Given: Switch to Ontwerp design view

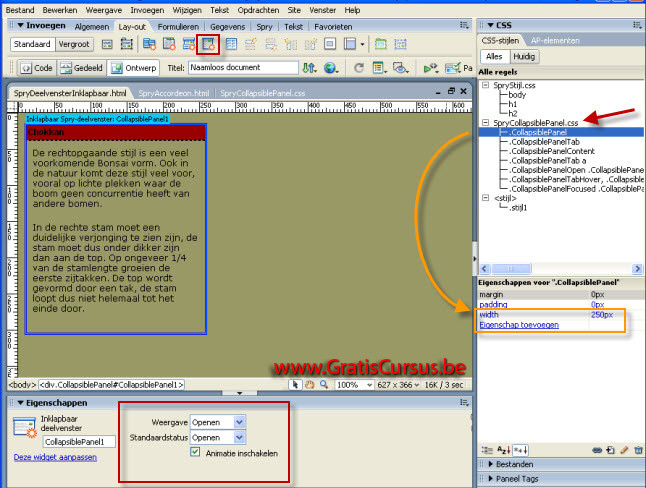Looking at the screenshot, I should point(134,68).
